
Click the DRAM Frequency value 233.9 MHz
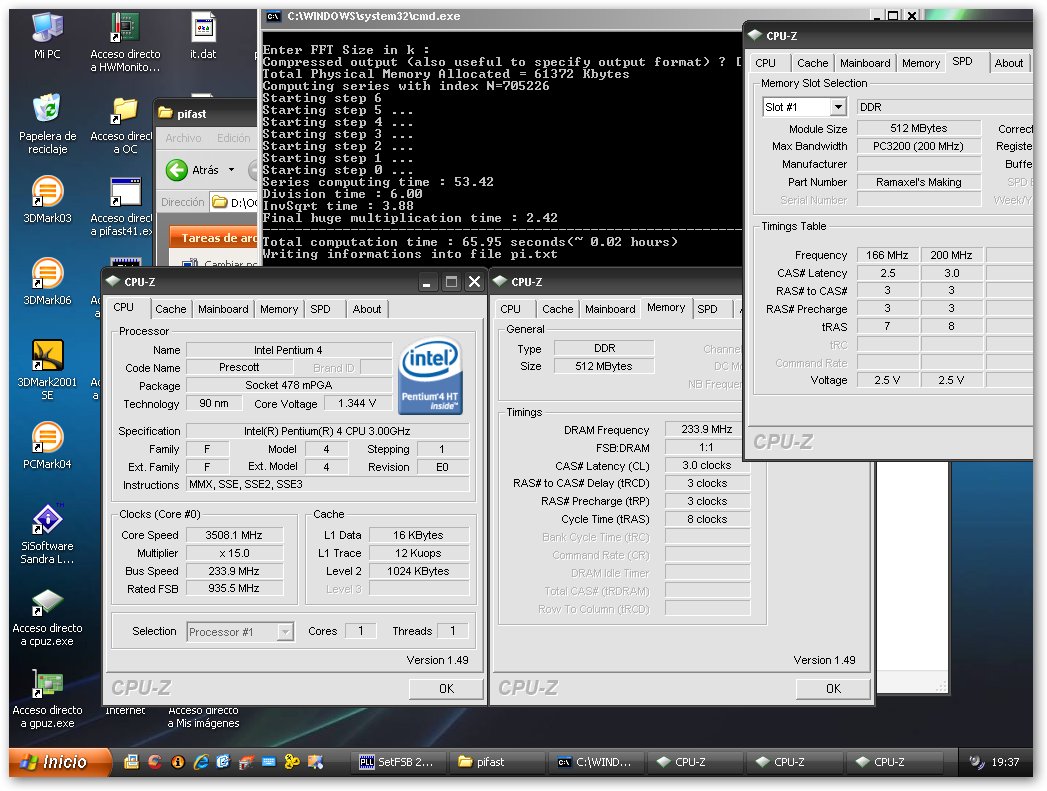point(706,429)
